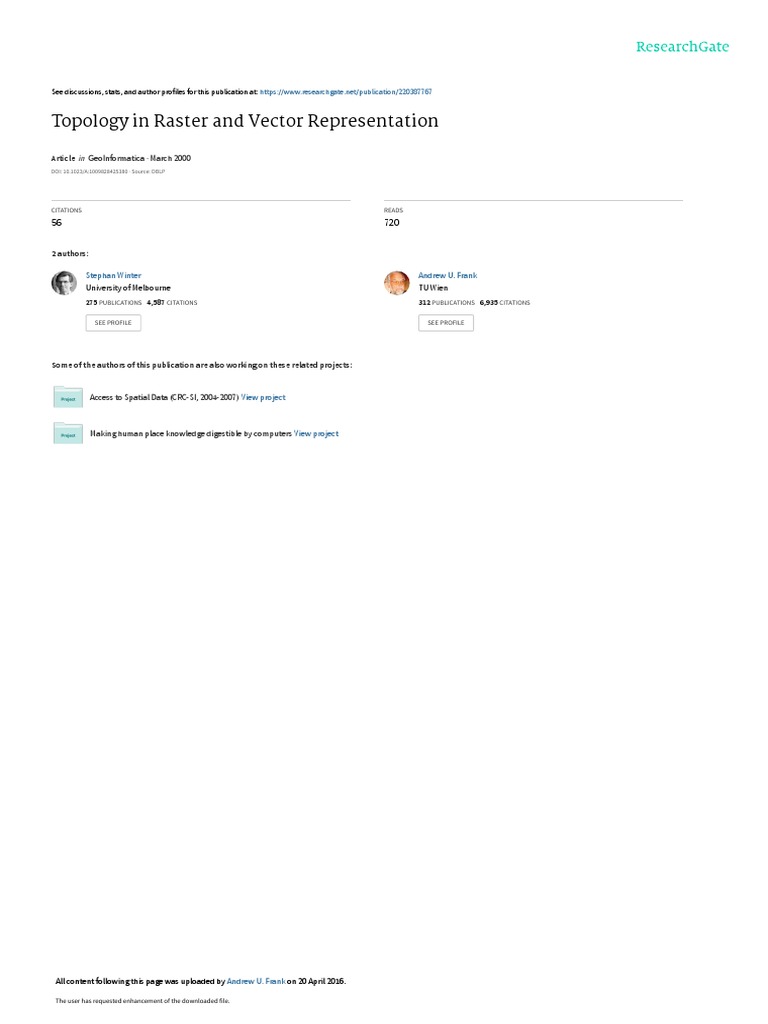Open Stephan Winter's profile photo
Image resolution: width=768 pixels, height=1024 pixels.
[x=64, y=283]
